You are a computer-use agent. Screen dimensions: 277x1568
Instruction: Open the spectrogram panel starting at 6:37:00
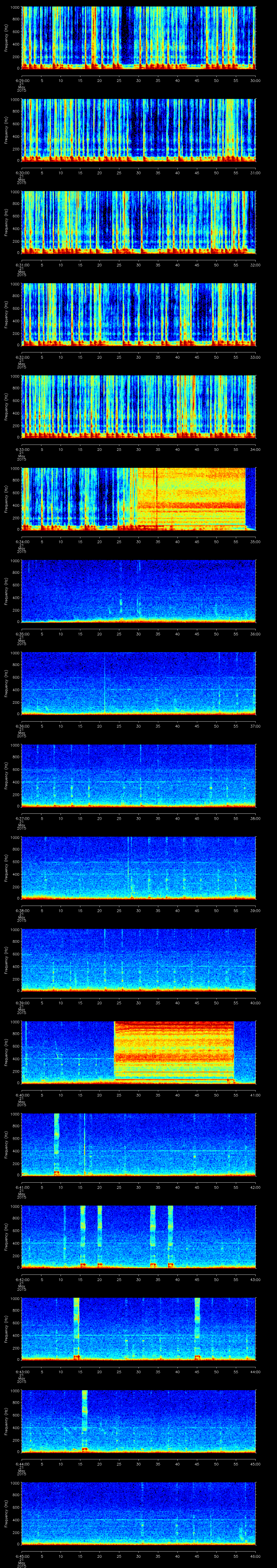[x=139, y=775]
